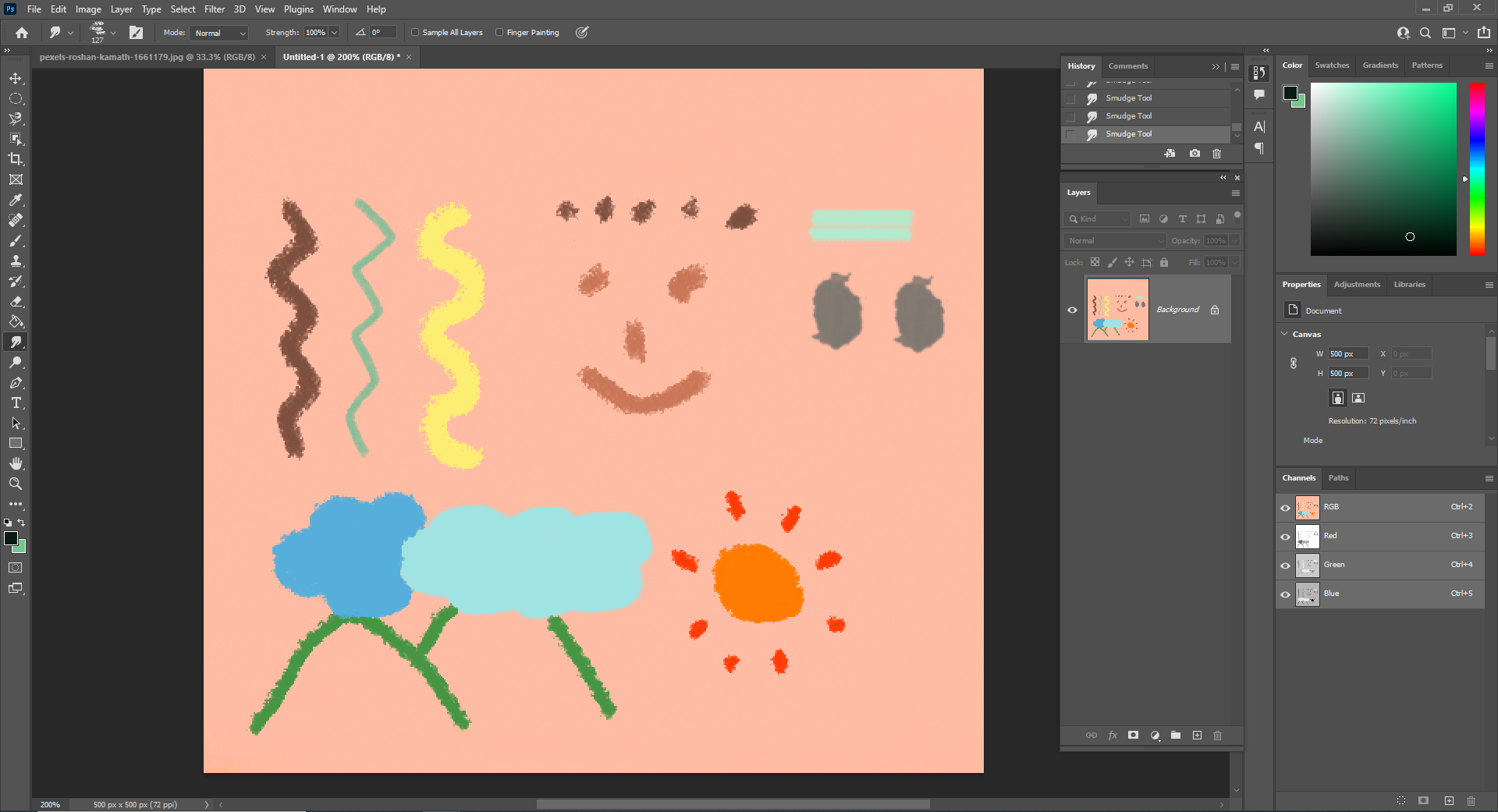Delete current history state trash icon

[1216, 154]
